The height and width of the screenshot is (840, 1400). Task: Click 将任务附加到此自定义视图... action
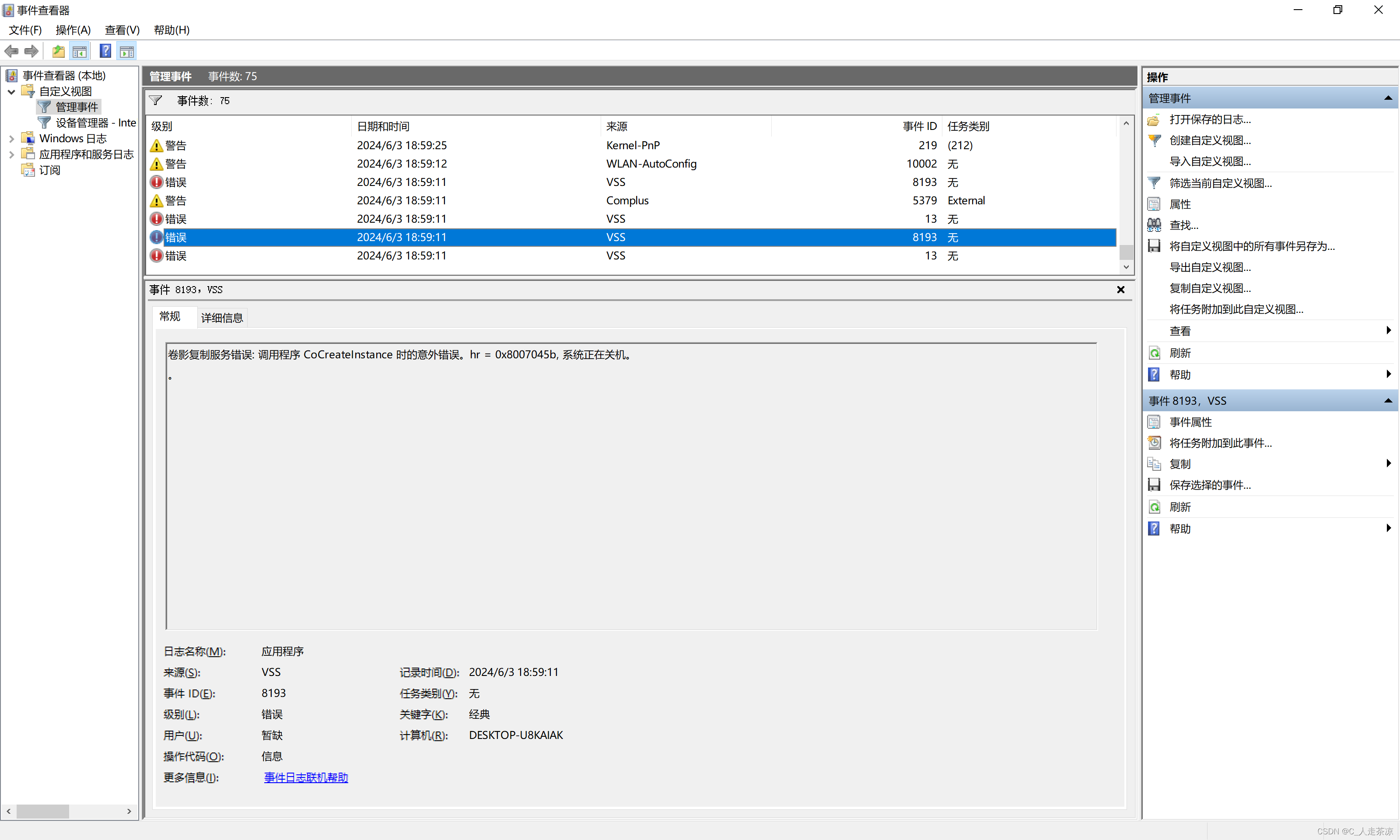pyautogui.click(x=1236, y=310)
